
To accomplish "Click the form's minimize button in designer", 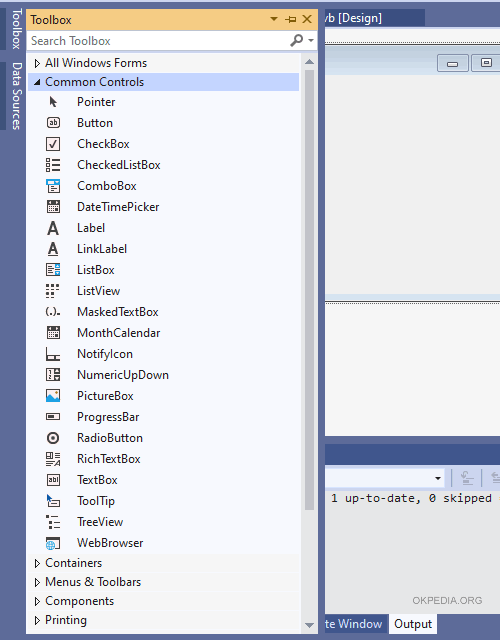I will click(x=453, y=63).
